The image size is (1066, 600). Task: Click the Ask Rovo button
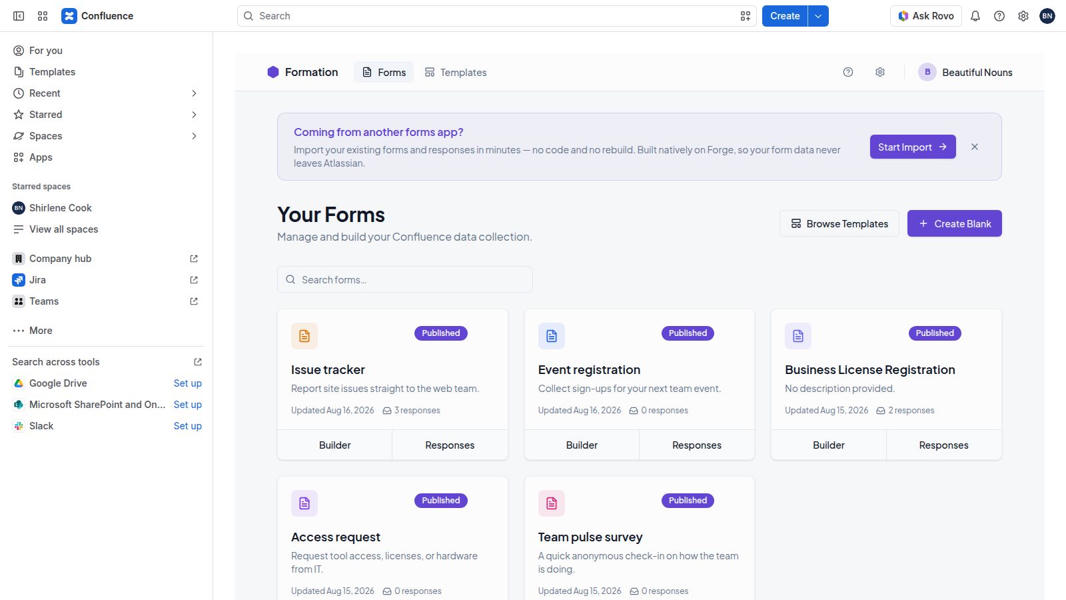tap(926, 16)
